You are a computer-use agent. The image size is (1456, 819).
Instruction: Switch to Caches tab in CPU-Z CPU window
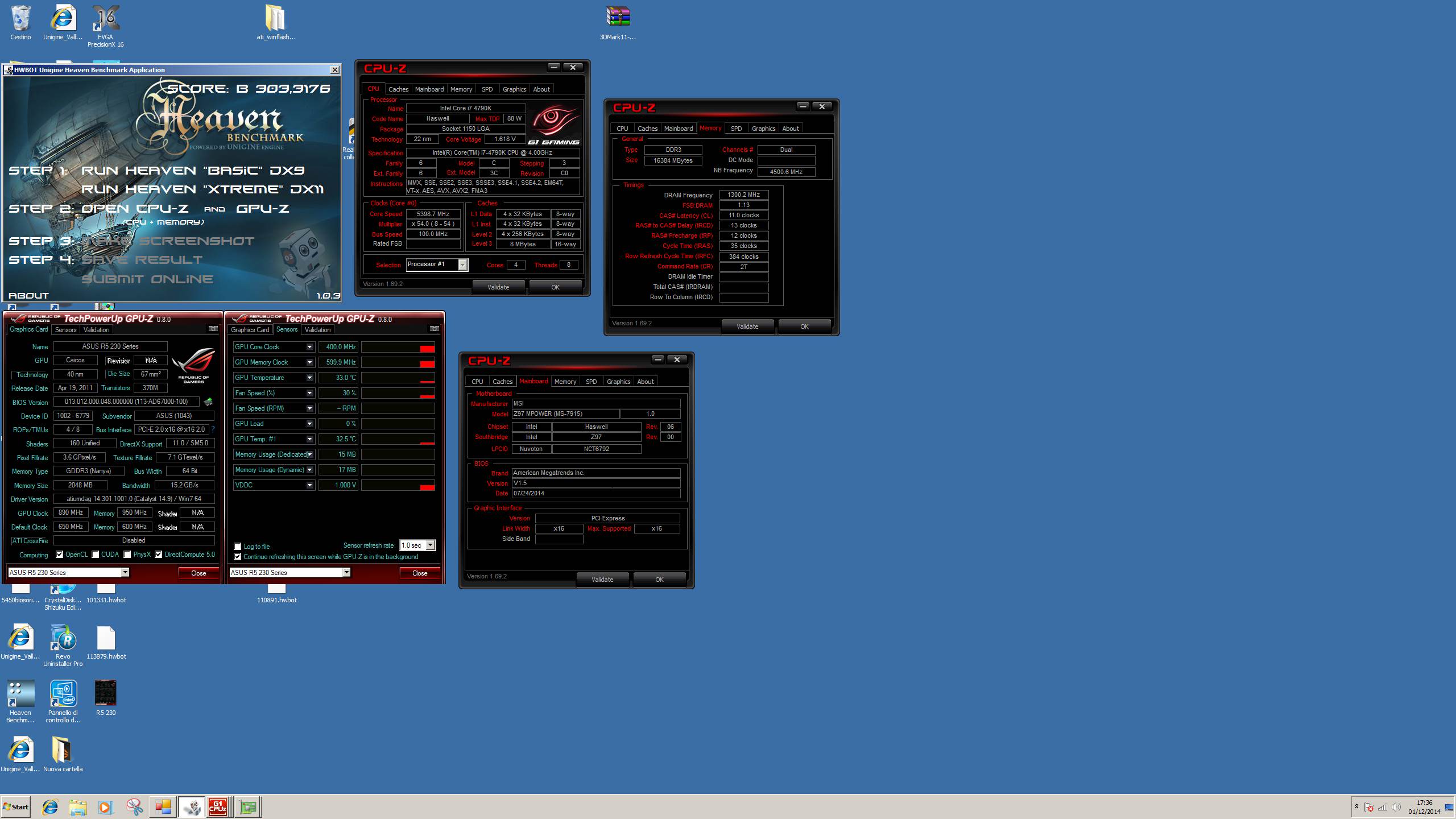[x=398, y=89]
